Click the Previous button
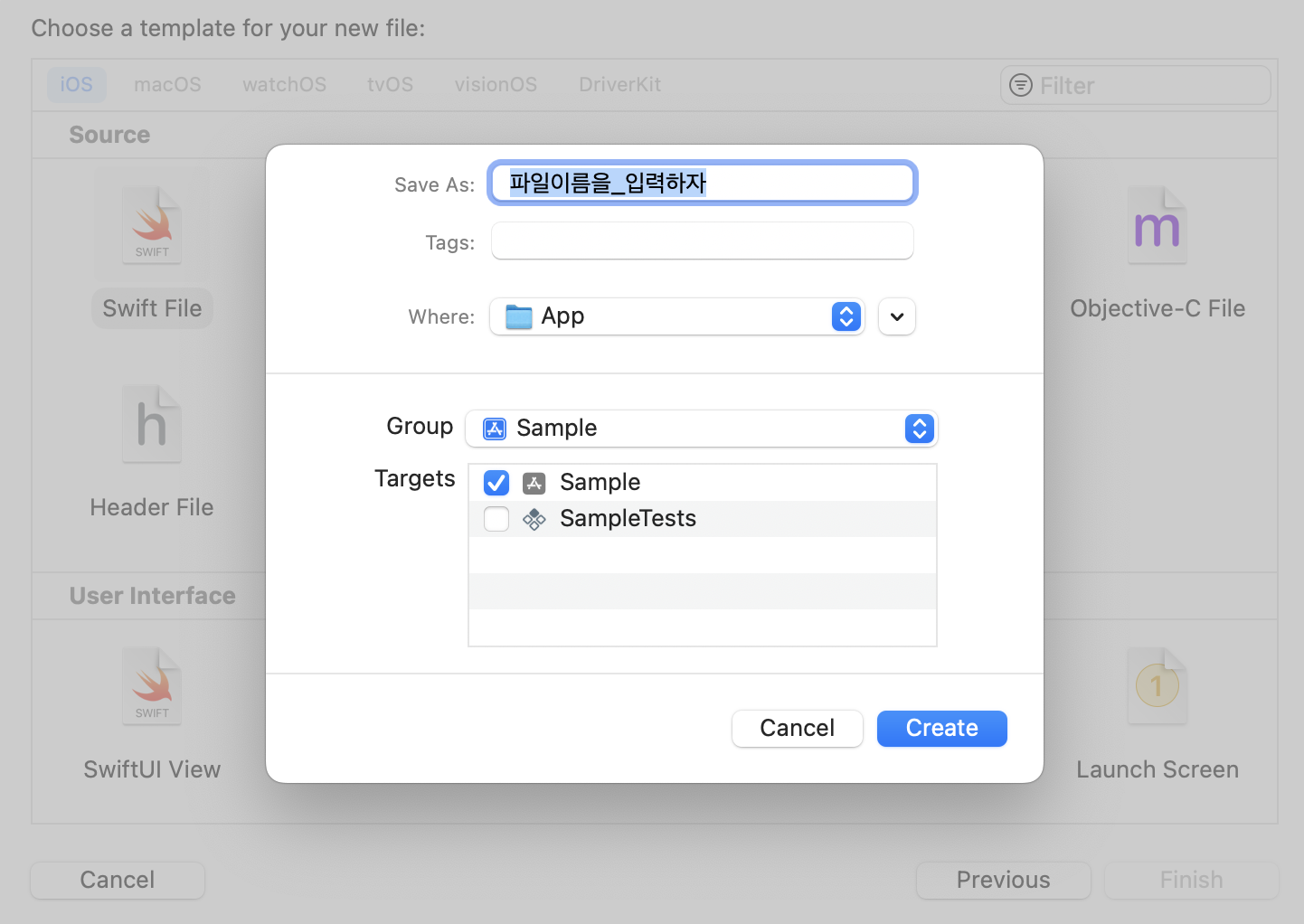Viewport: 1304px width, 924px height. pyautogui.click(x=1004, y=880)
